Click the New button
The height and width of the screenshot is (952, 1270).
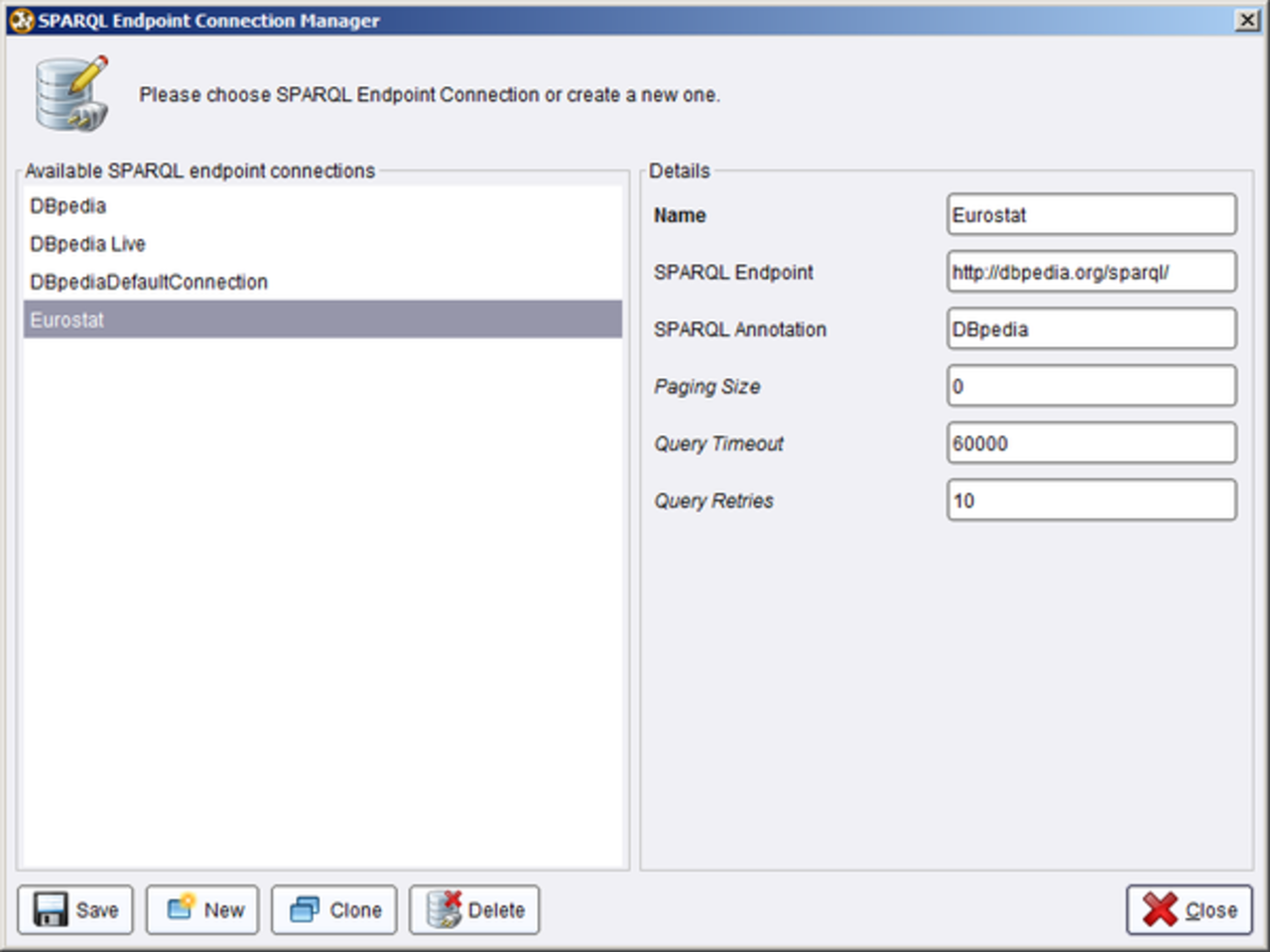201,909
